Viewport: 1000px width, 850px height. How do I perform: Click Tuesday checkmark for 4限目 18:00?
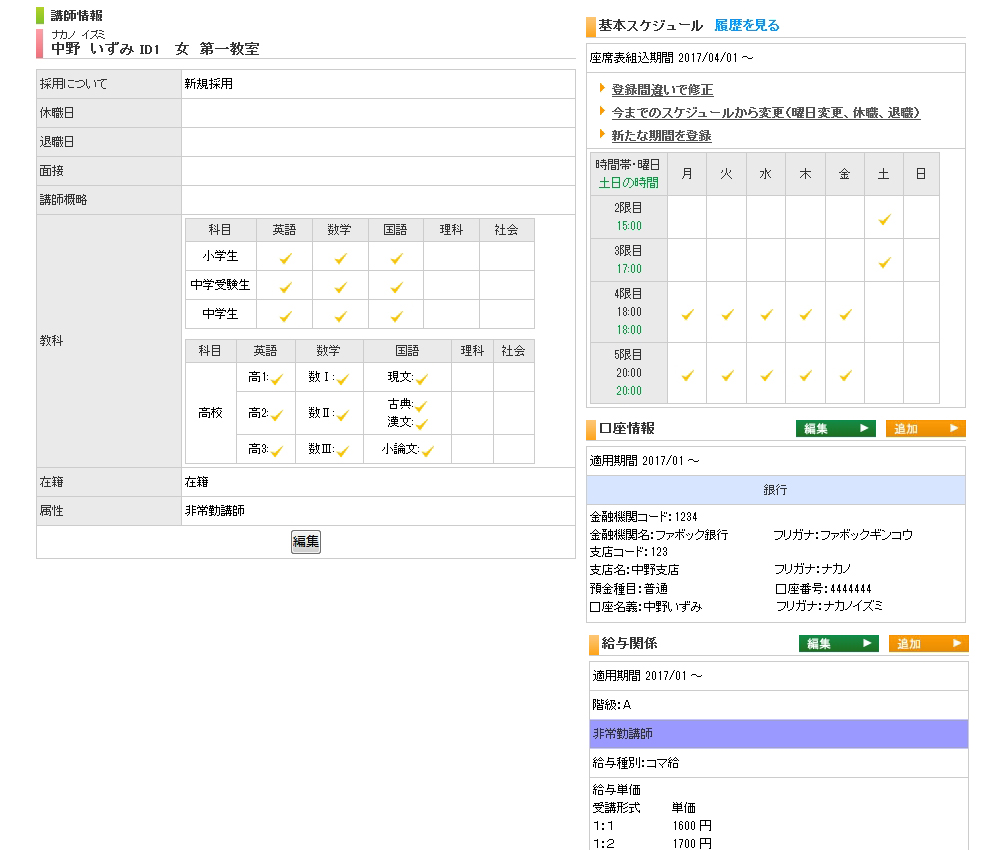click(x=727, y=315)
